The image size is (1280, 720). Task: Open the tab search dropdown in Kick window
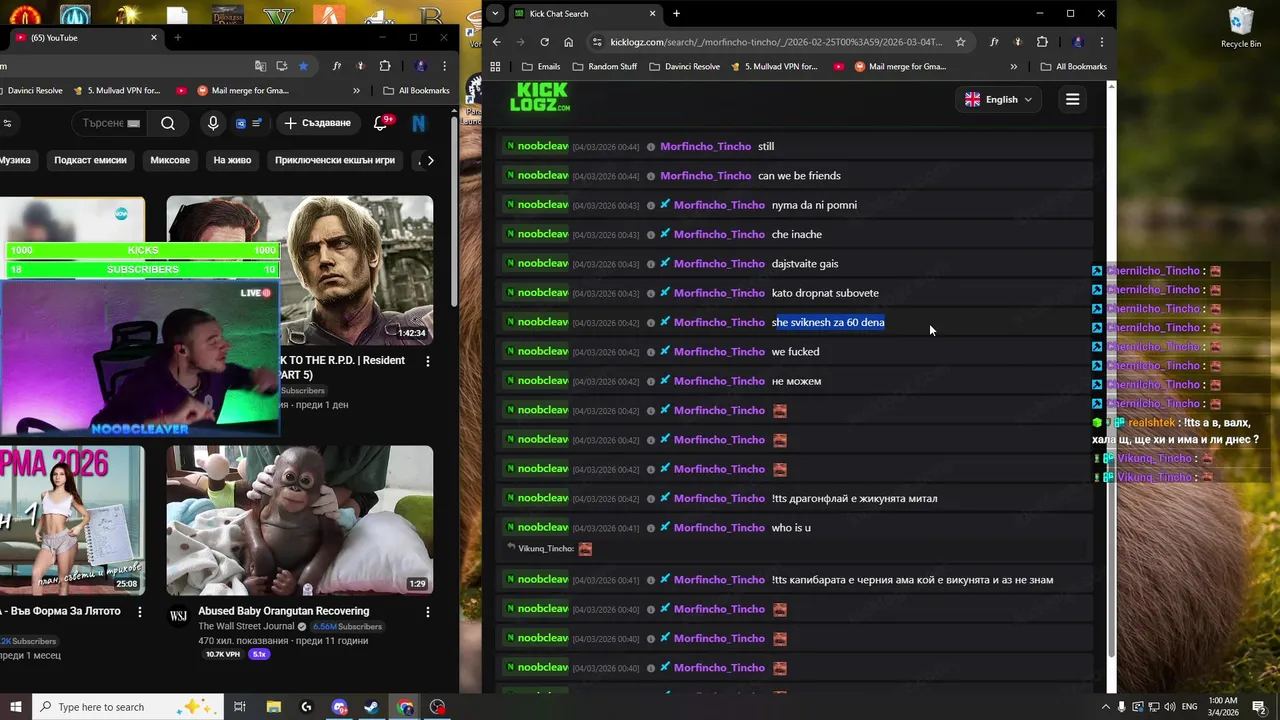click(495, 13)
